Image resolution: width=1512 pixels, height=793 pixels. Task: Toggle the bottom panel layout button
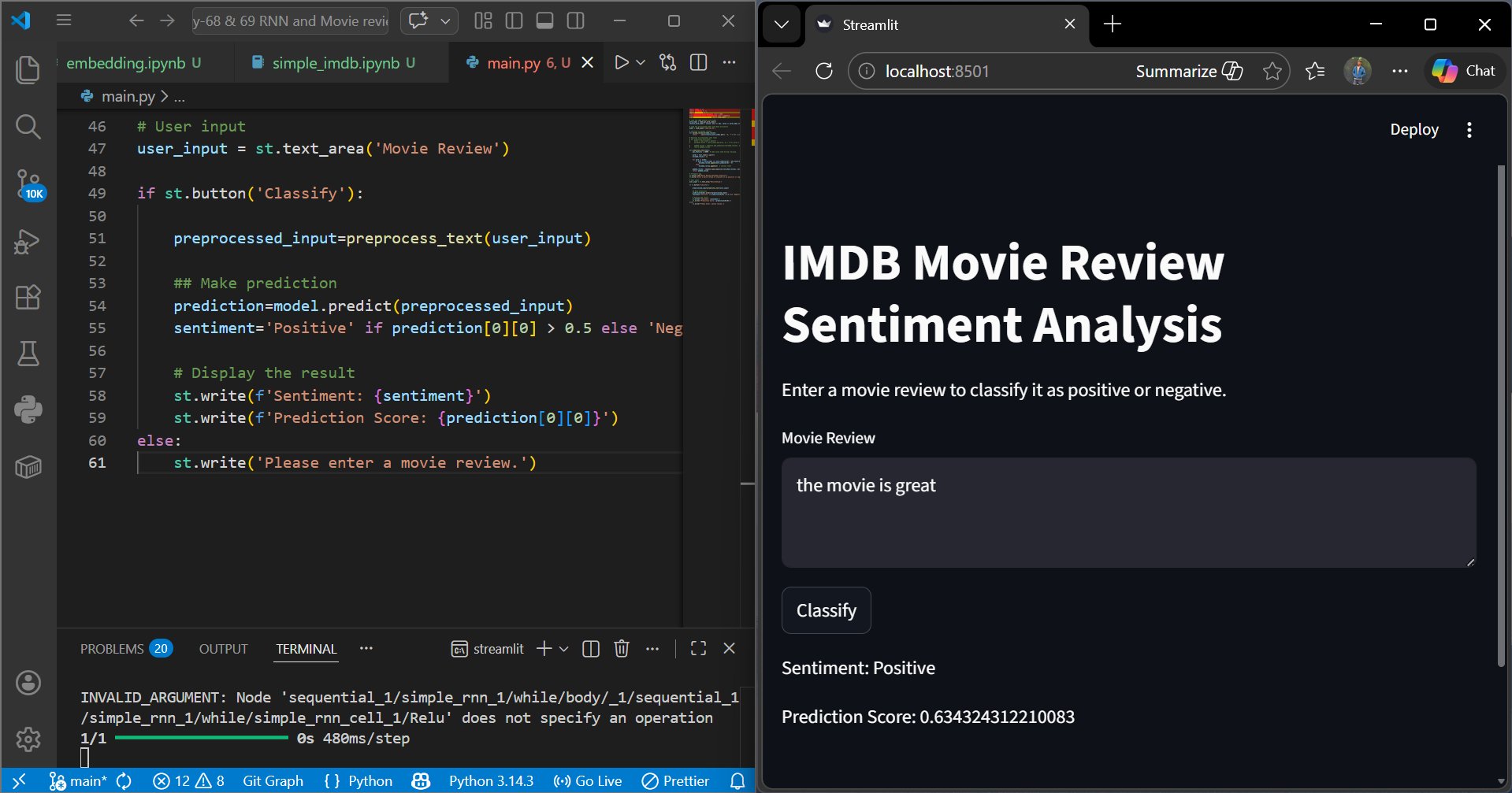click(x=544, y=21)
